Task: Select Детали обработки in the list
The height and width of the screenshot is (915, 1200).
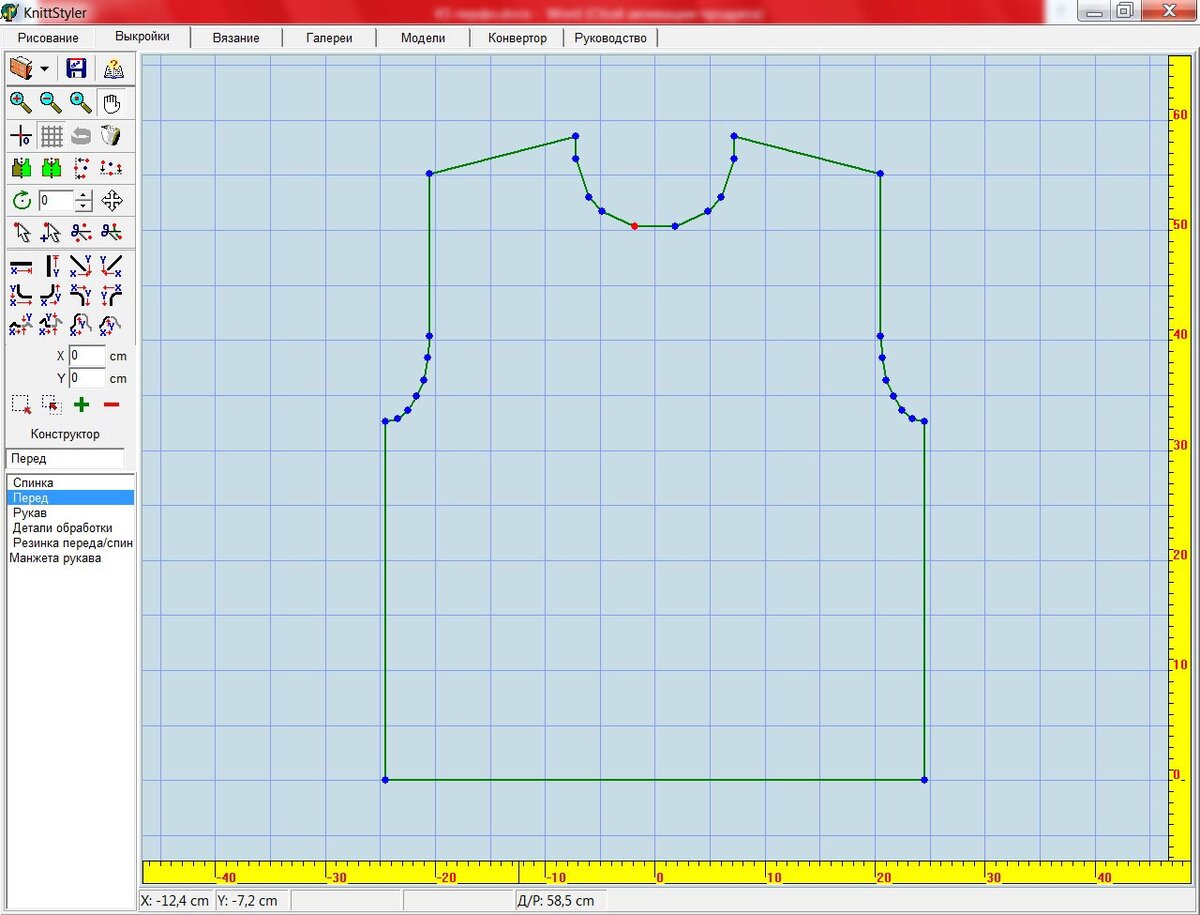Action: [x=70, y=528]
